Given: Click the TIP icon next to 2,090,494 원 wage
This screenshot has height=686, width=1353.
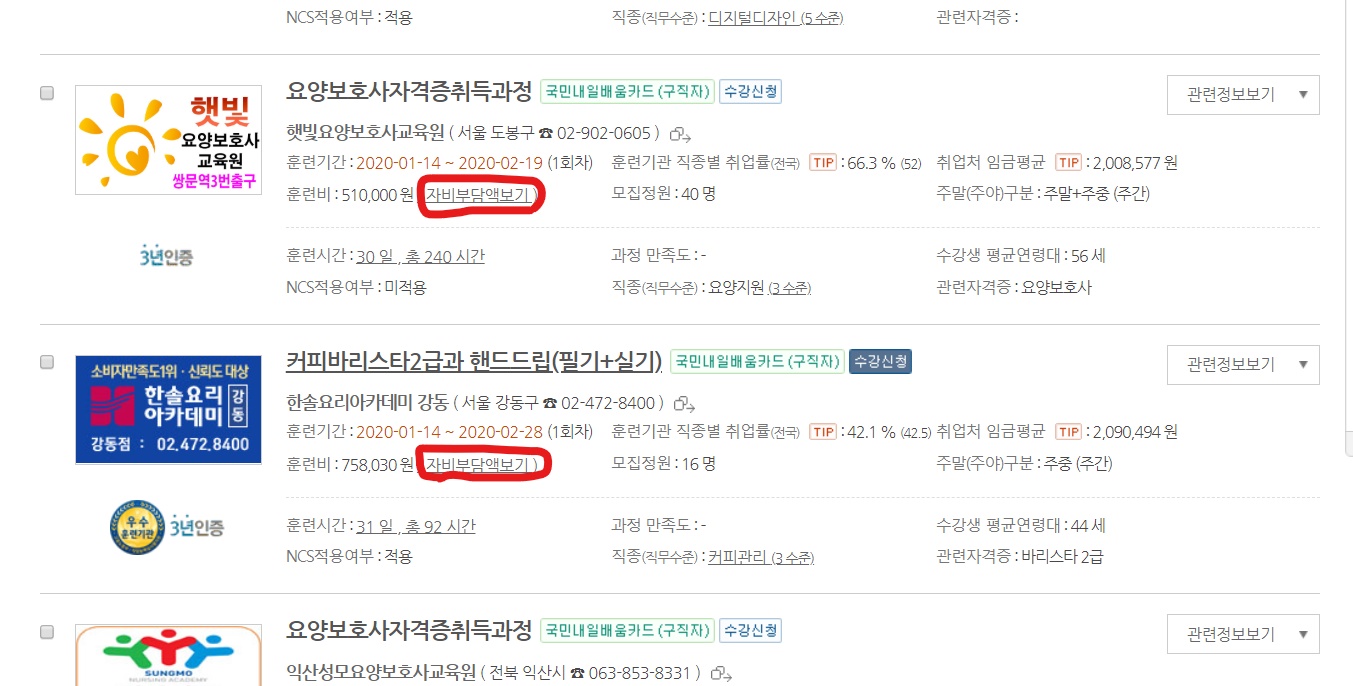Looking at the screenshot, I should (1069, 433).
